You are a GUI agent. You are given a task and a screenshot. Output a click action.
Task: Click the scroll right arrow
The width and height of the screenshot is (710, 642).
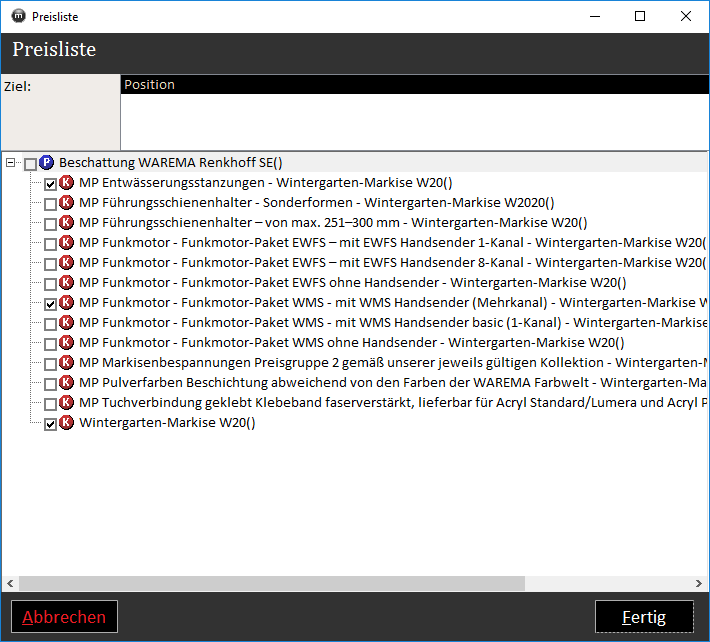[699, 583]
